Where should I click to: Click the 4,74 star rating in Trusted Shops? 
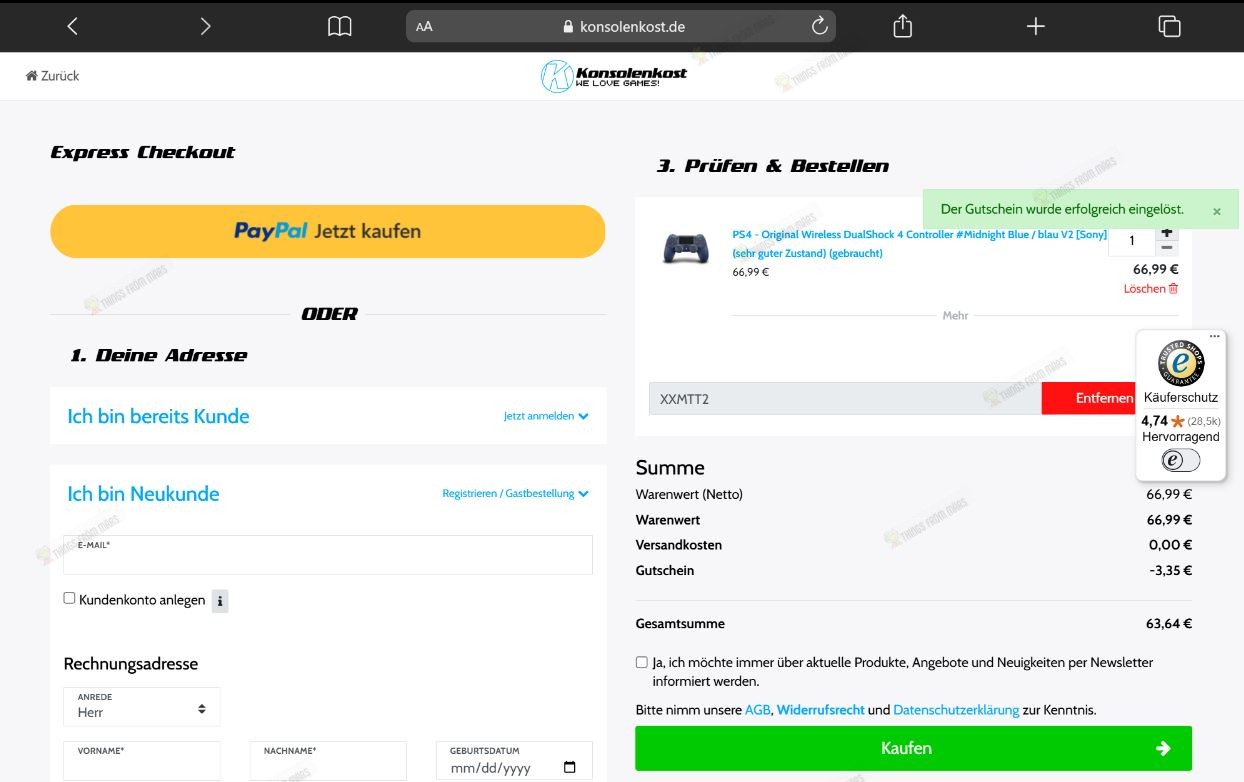1162,421
